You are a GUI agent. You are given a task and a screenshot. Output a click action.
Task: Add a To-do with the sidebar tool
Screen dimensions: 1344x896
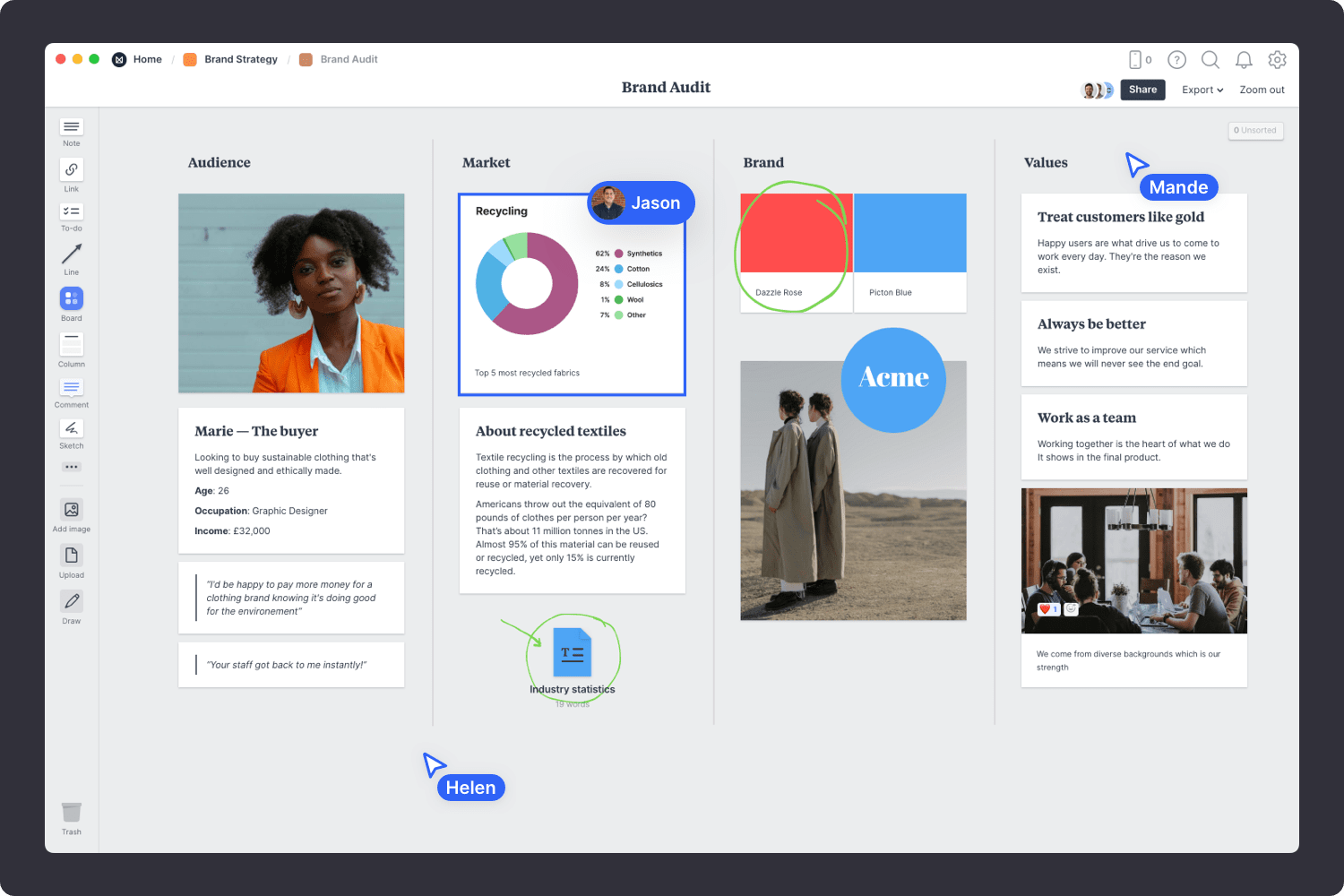(71, 212)
